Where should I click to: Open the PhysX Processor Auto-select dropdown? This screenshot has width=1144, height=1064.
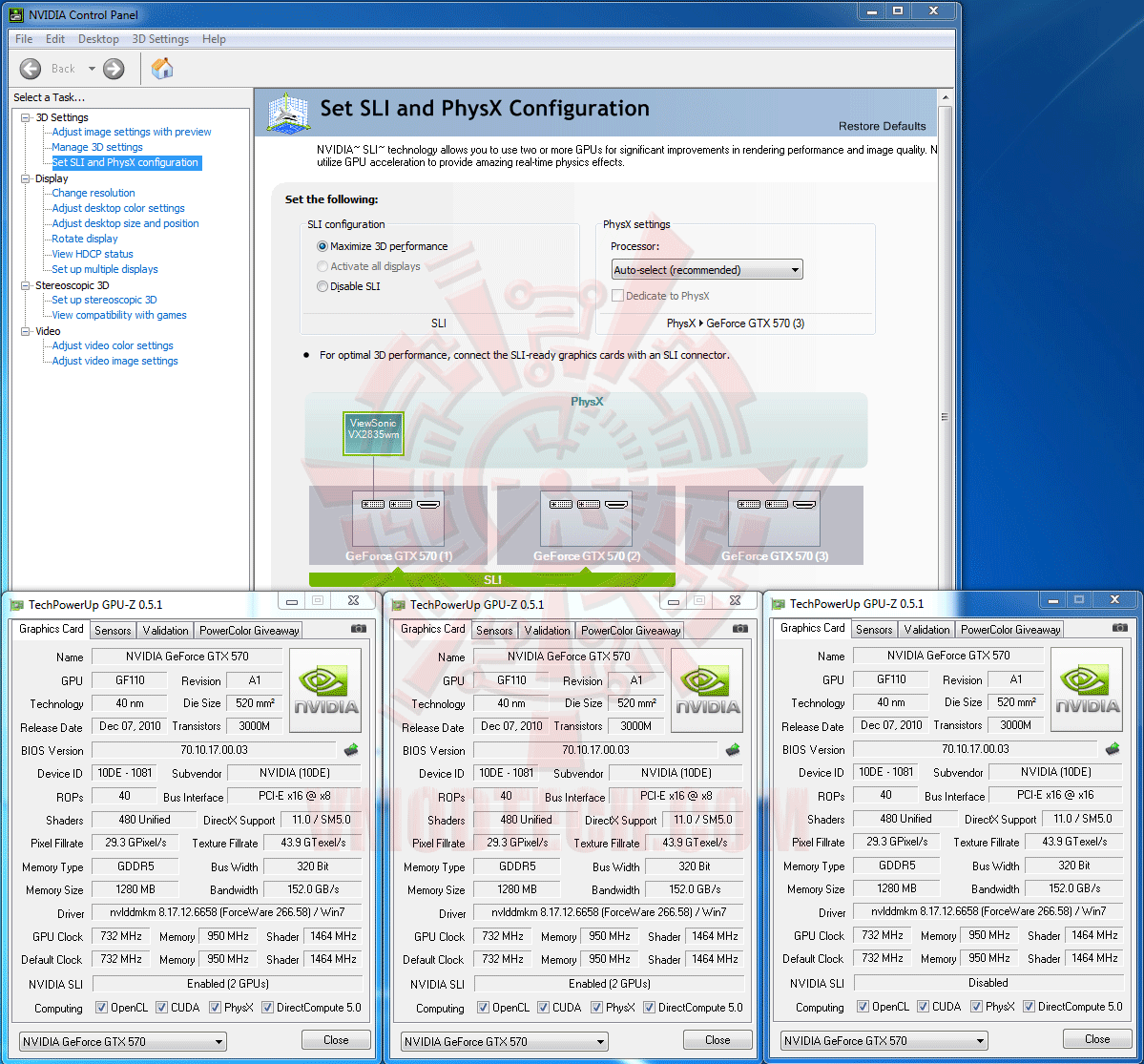(707, 270)
